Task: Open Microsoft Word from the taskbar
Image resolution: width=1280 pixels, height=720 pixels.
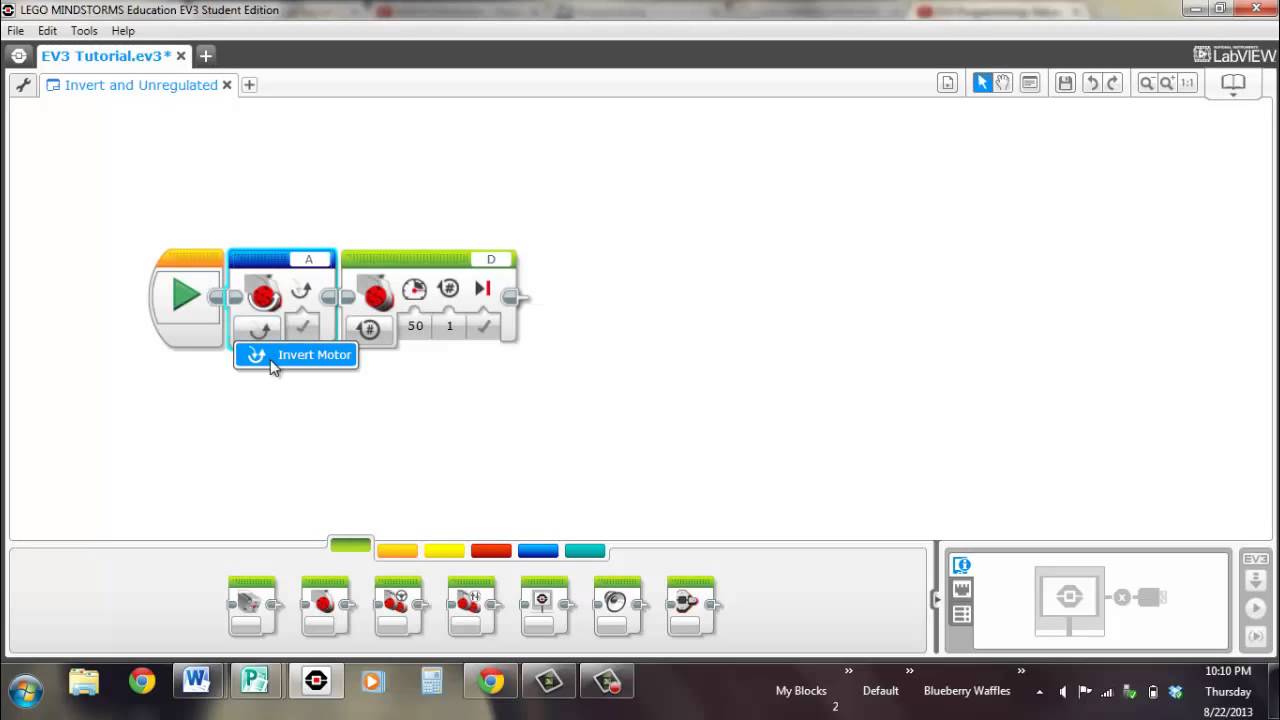Action: (197, 681)
